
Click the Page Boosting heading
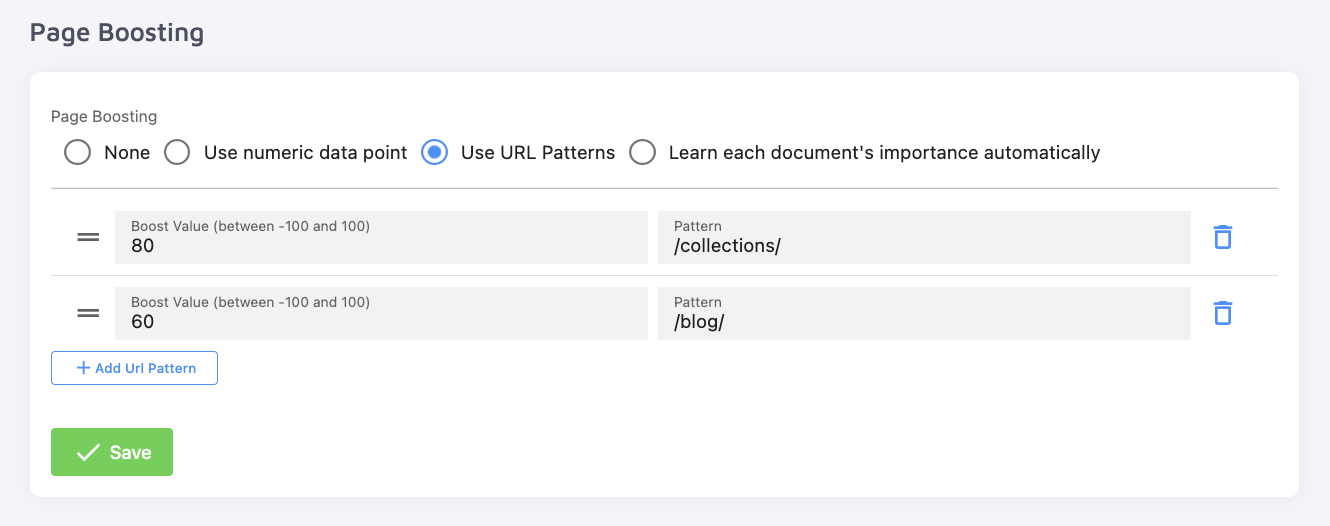116,33
